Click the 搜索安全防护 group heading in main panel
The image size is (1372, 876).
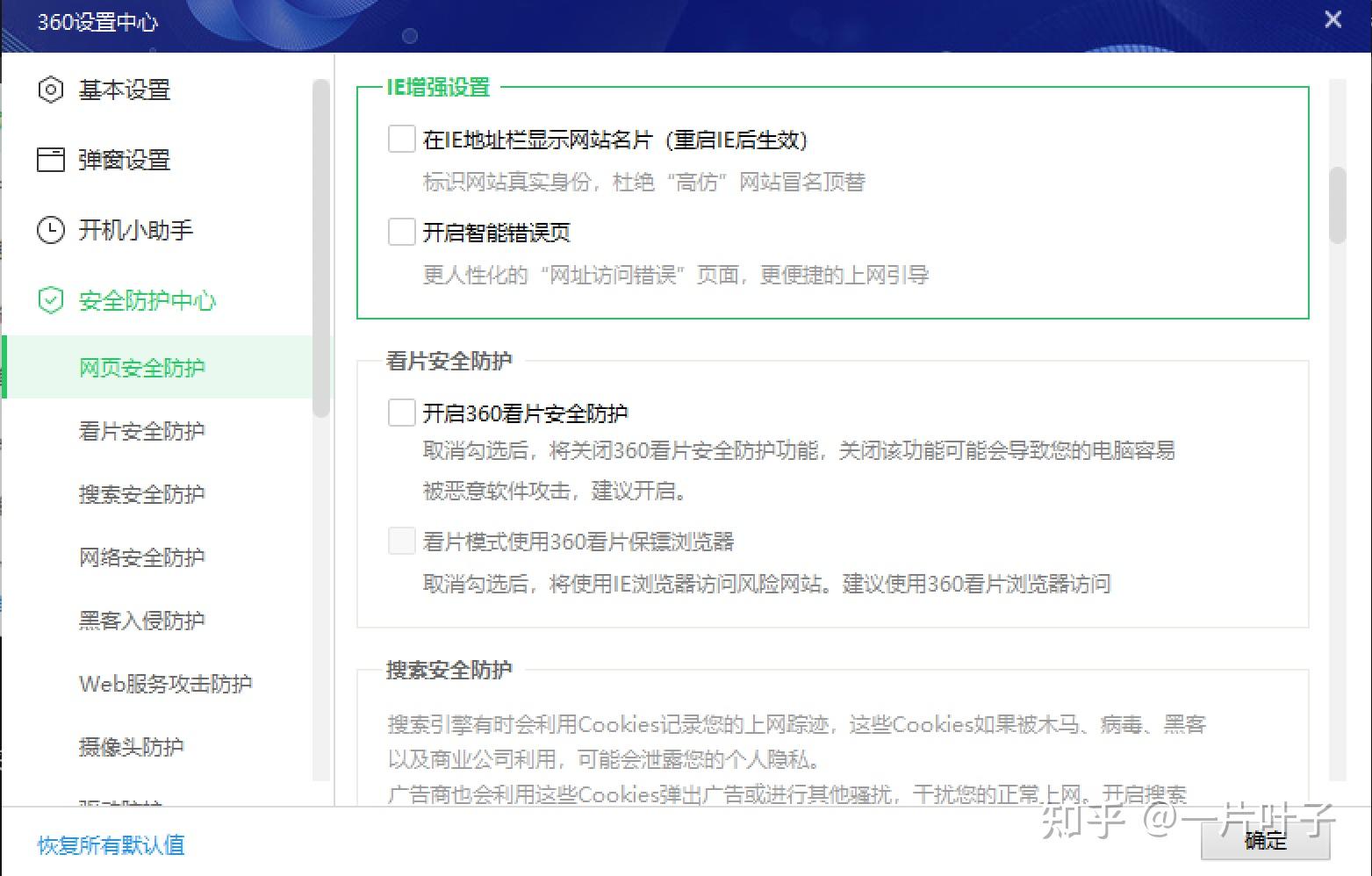[449, 669]
